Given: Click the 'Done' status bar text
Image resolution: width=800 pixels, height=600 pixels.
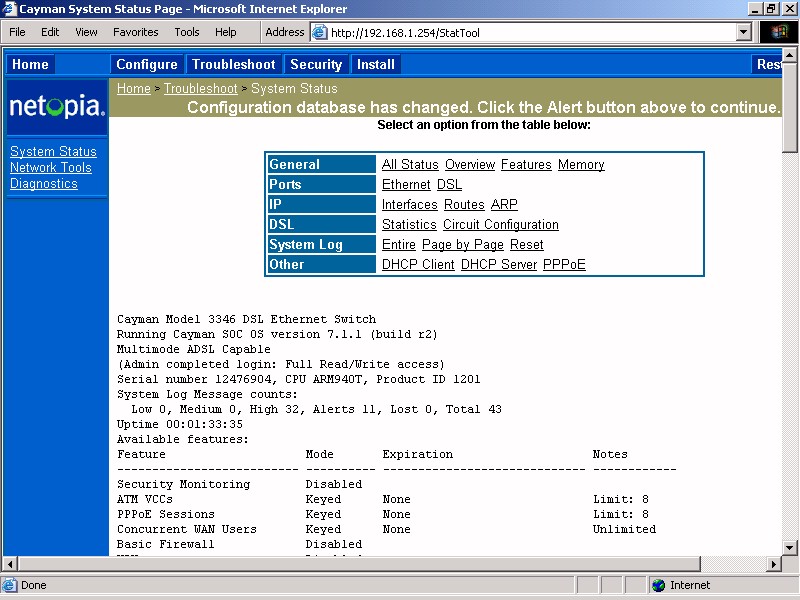Looking at the screenshot, I should pos(34,585).
